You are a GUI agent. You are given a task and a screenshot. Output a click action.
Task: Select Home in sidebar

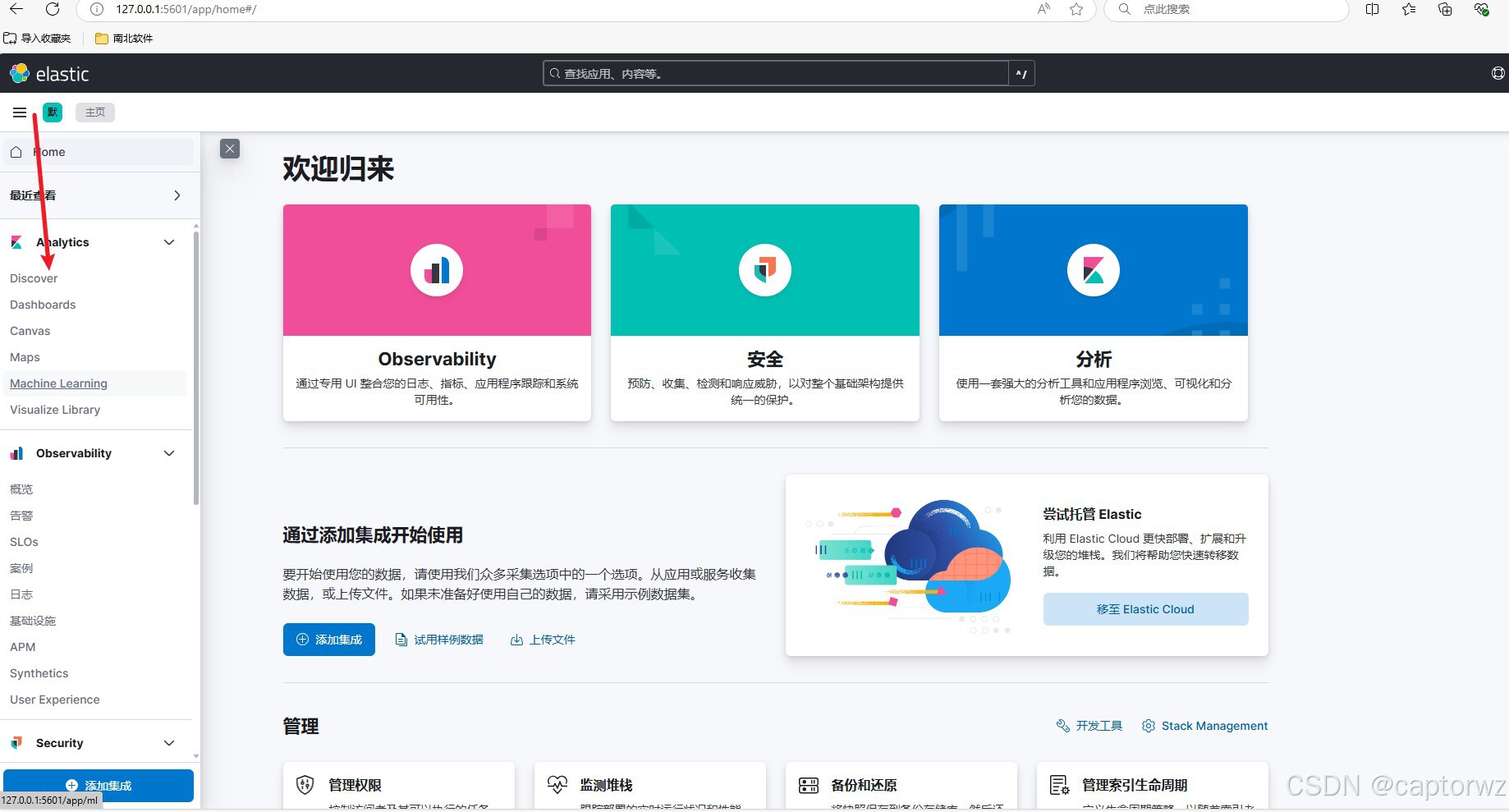click(99, 152)
